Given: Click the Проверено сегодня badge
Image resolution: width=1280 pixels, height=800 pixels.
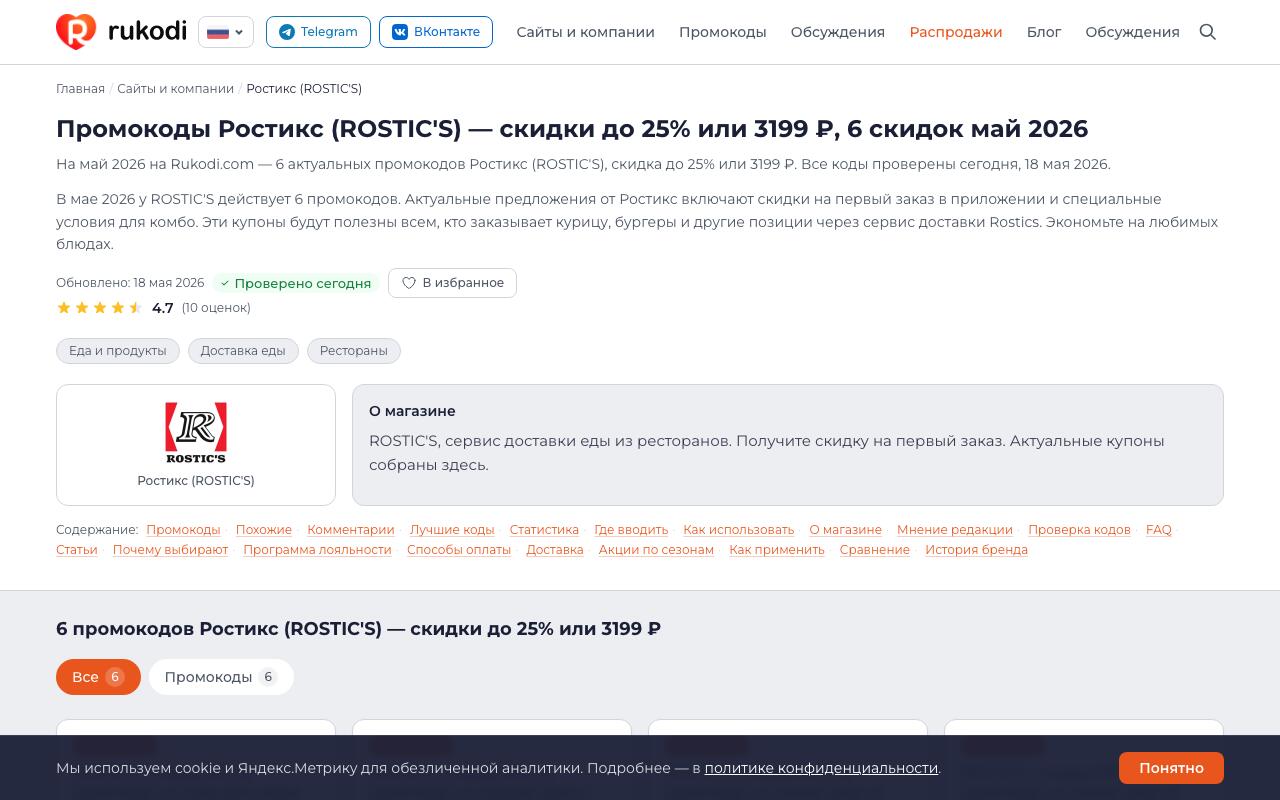Looking at the screenshot, I should click(x=296, y=283).
